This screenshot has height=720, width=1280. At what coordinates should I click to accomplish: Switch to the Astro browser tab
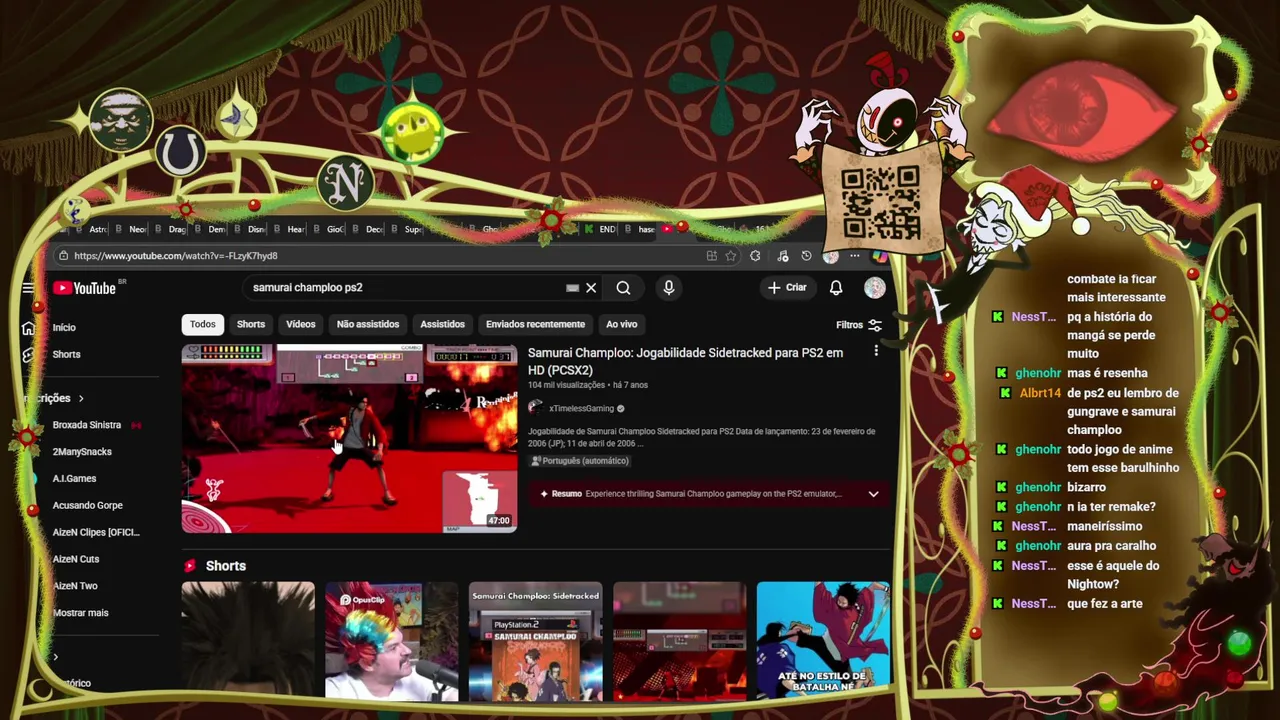93,229
